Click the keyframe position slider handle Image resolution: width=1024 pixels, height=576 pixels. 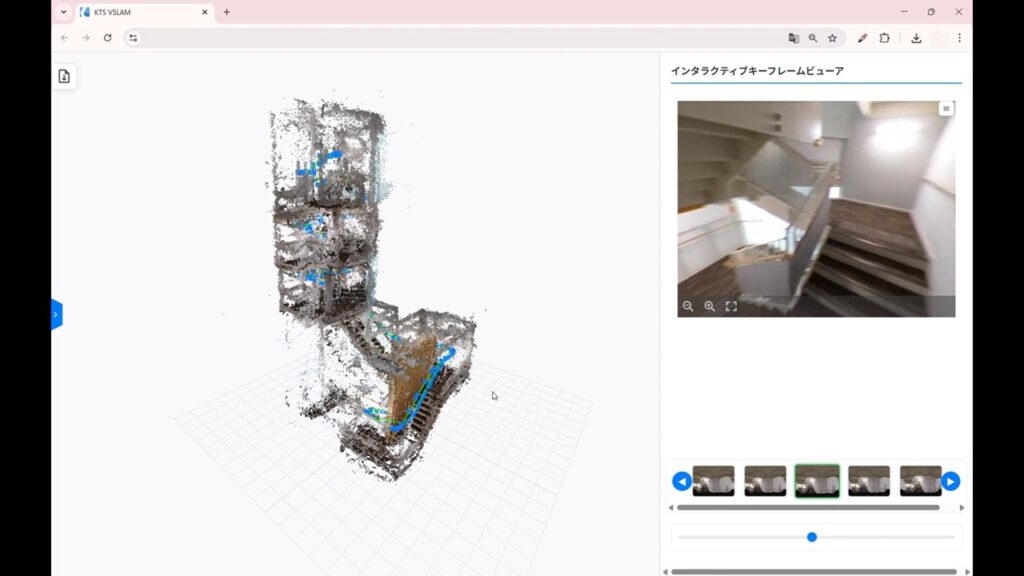coord(812,537)
